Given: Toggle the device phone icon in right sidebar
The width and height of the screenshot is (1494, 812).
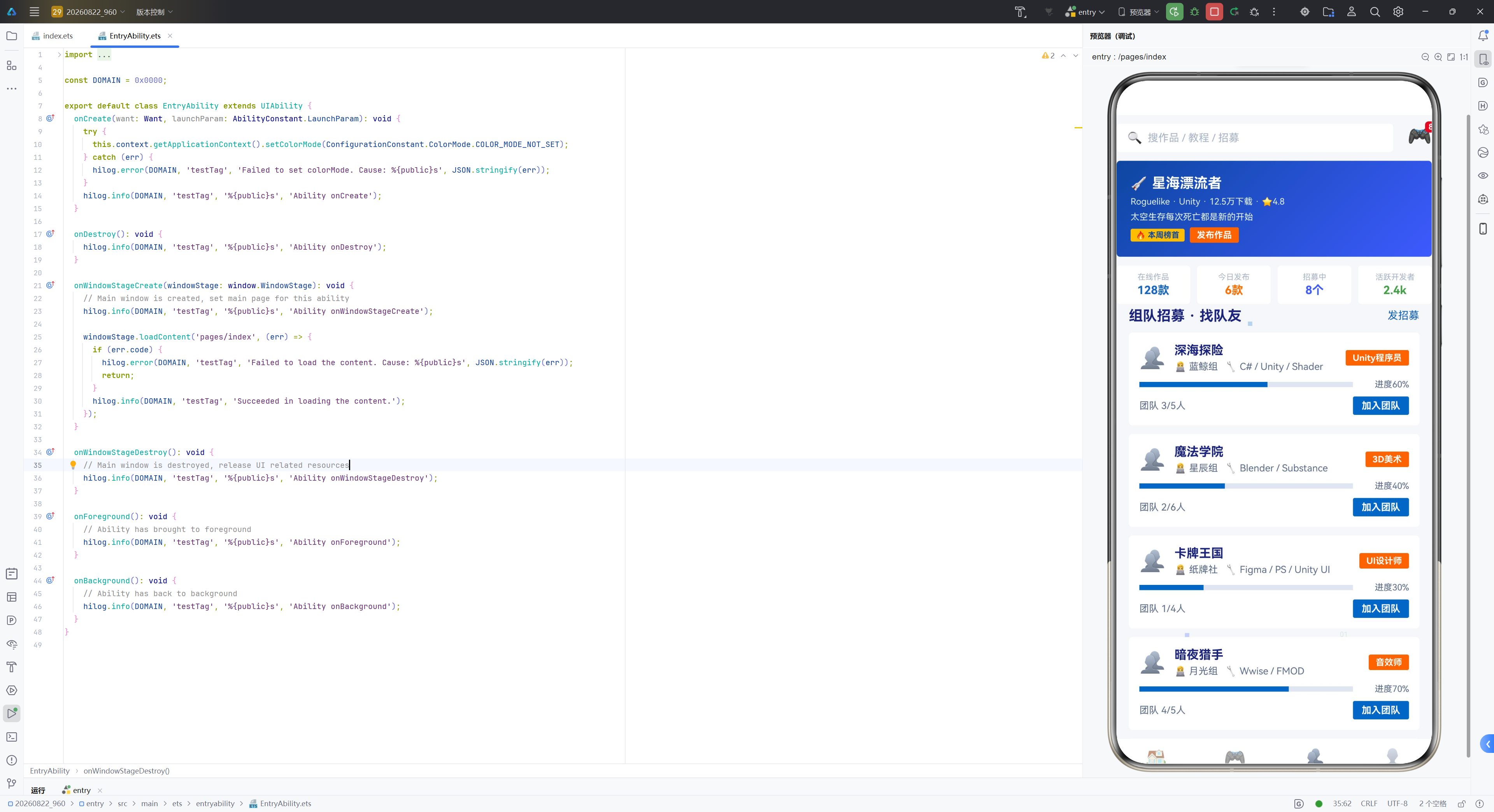Looking at the screenshot, I should pos(1483,228).
